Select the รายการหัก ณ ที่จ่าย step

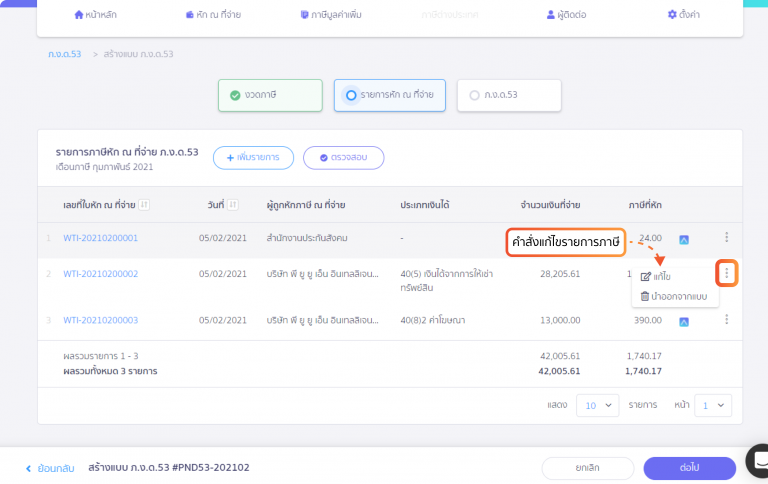389,95
